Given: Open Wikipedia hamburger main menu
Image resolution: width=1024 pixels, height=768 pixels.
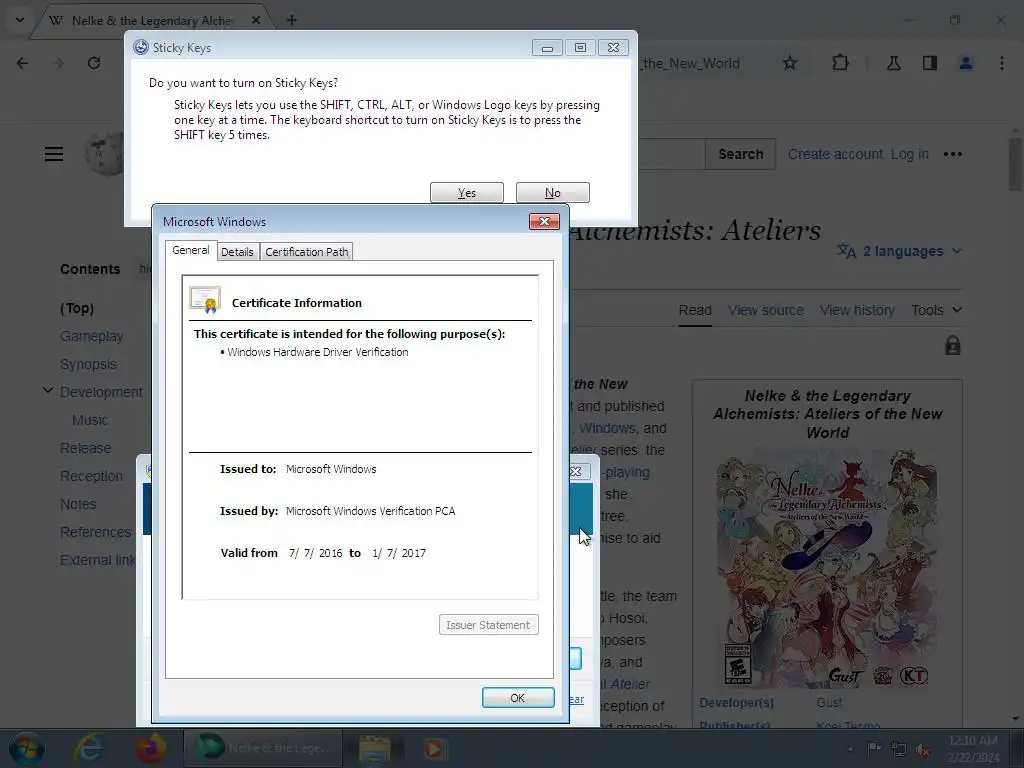Looking at the screenshot, I should [x=54, y=154].
